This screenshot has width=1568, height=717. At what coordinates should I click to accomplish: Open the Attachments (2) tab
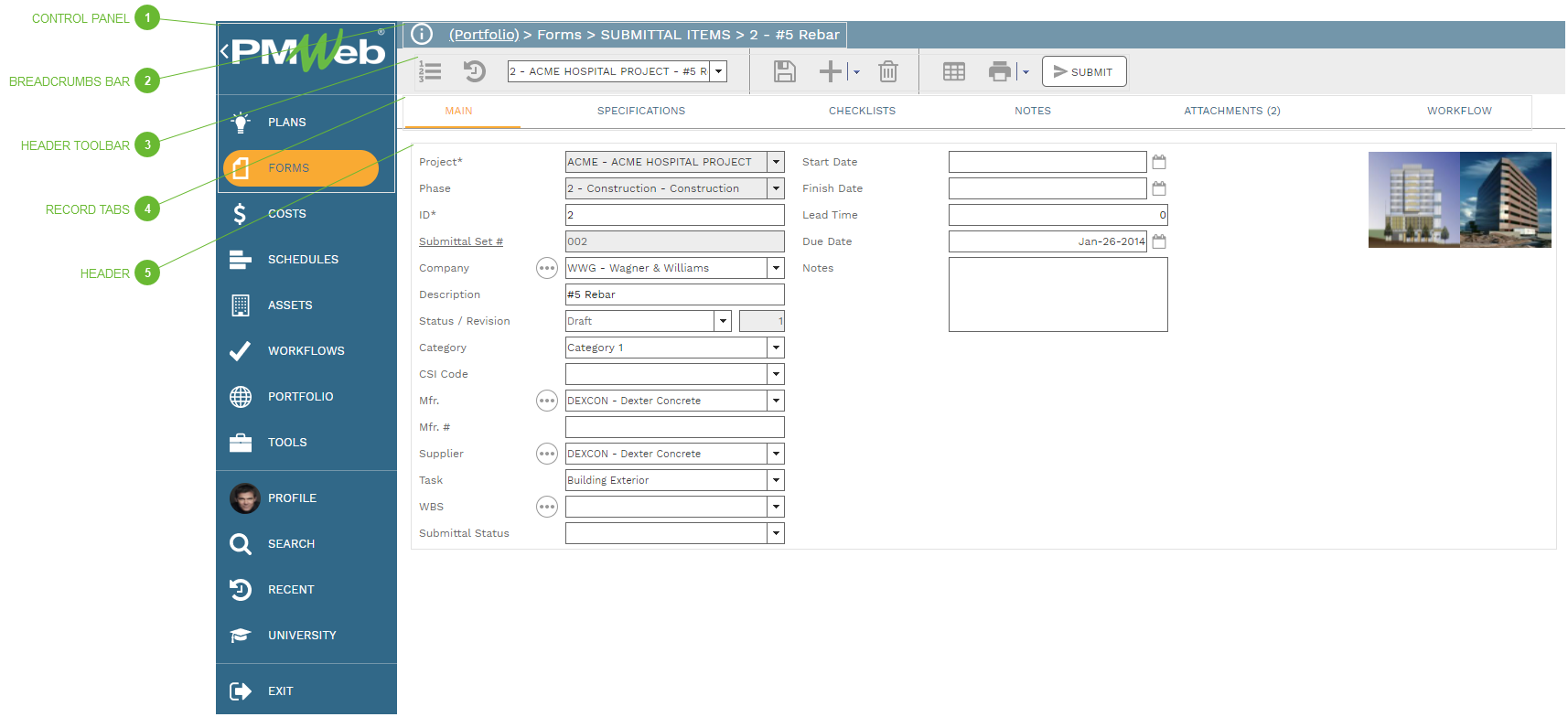point(1231,111)
